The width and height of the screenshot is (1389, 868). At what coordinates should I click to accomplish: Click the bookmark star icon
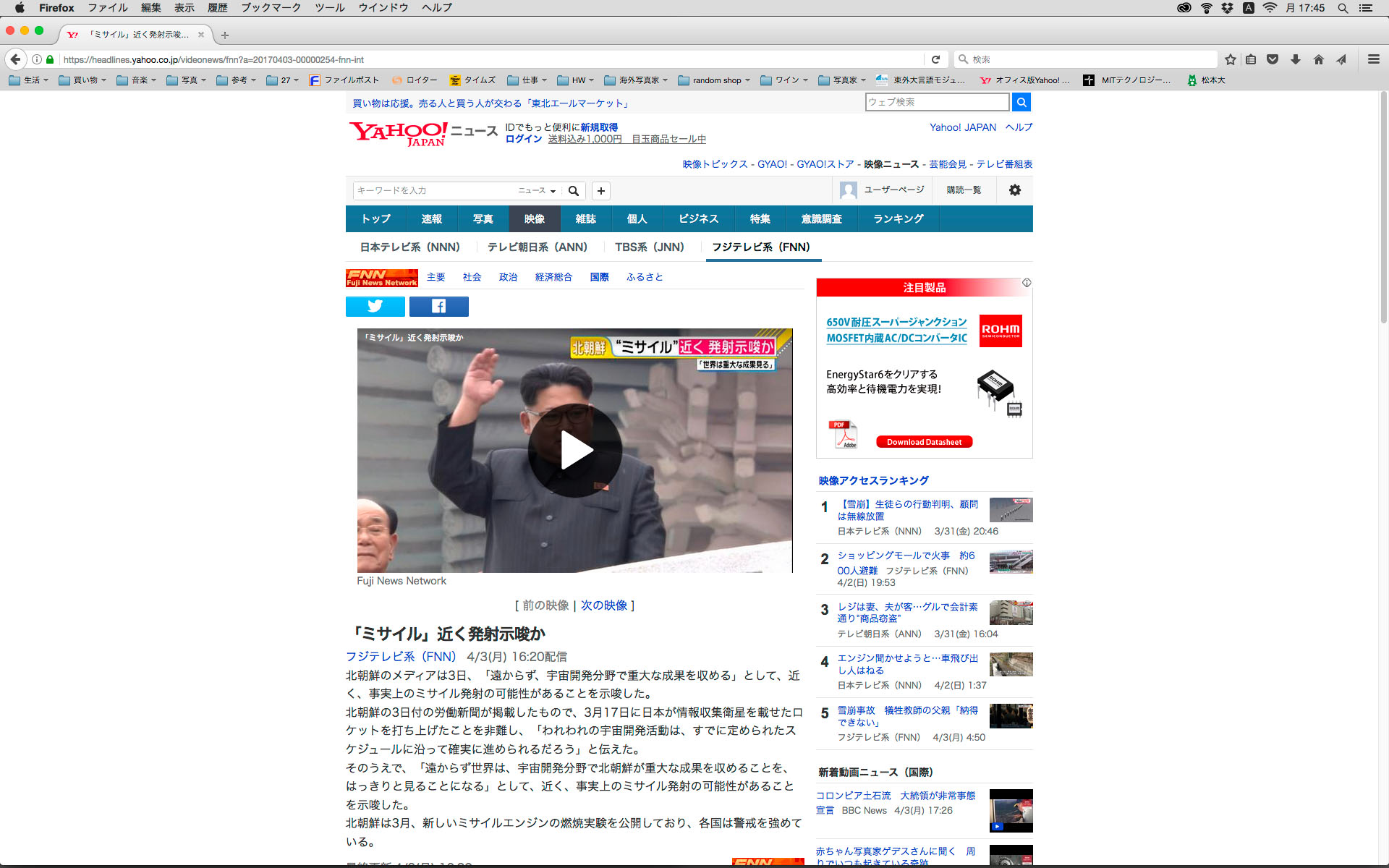tap(1231, 59)
